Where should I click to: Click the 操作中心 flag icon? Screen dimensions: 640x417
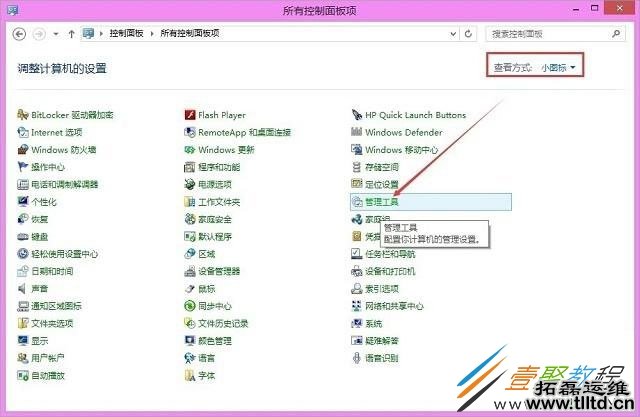[x=22, y=167]
